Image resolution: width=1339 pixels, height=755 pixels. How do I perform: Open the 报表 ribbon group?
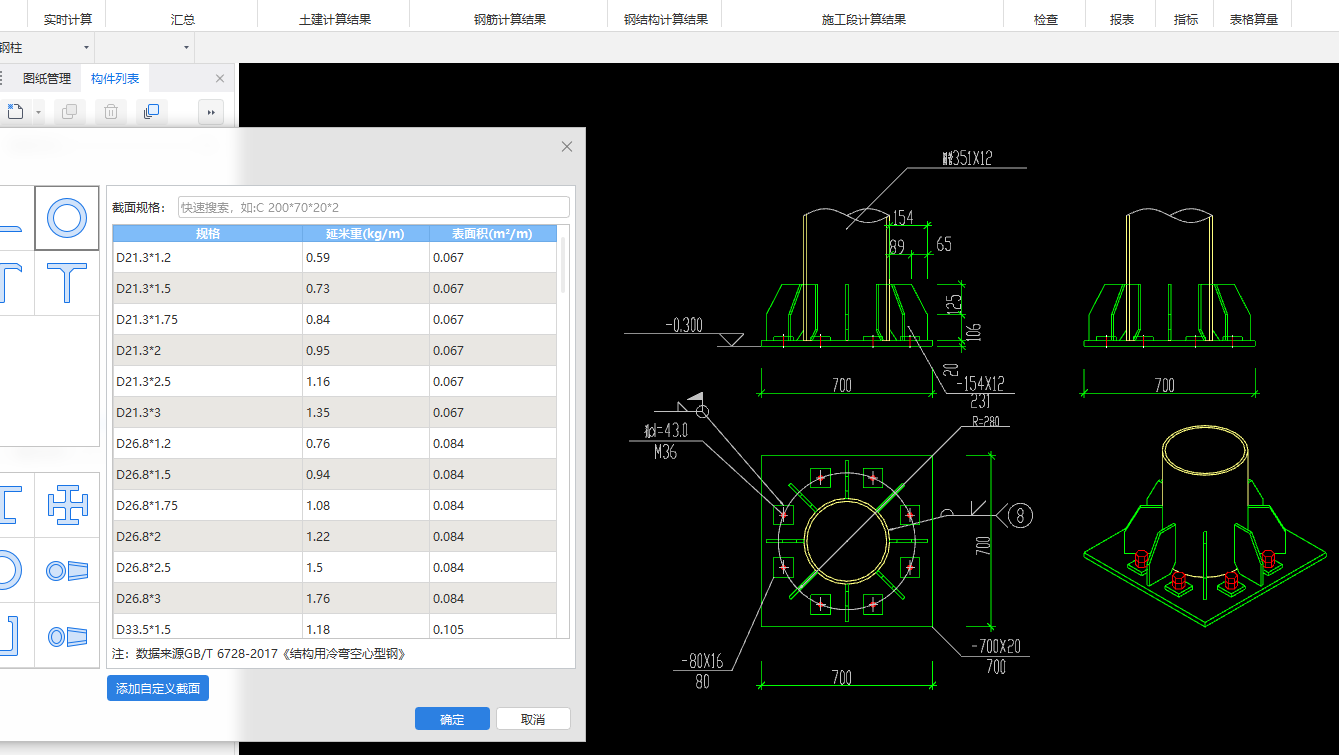point(1122,20)
